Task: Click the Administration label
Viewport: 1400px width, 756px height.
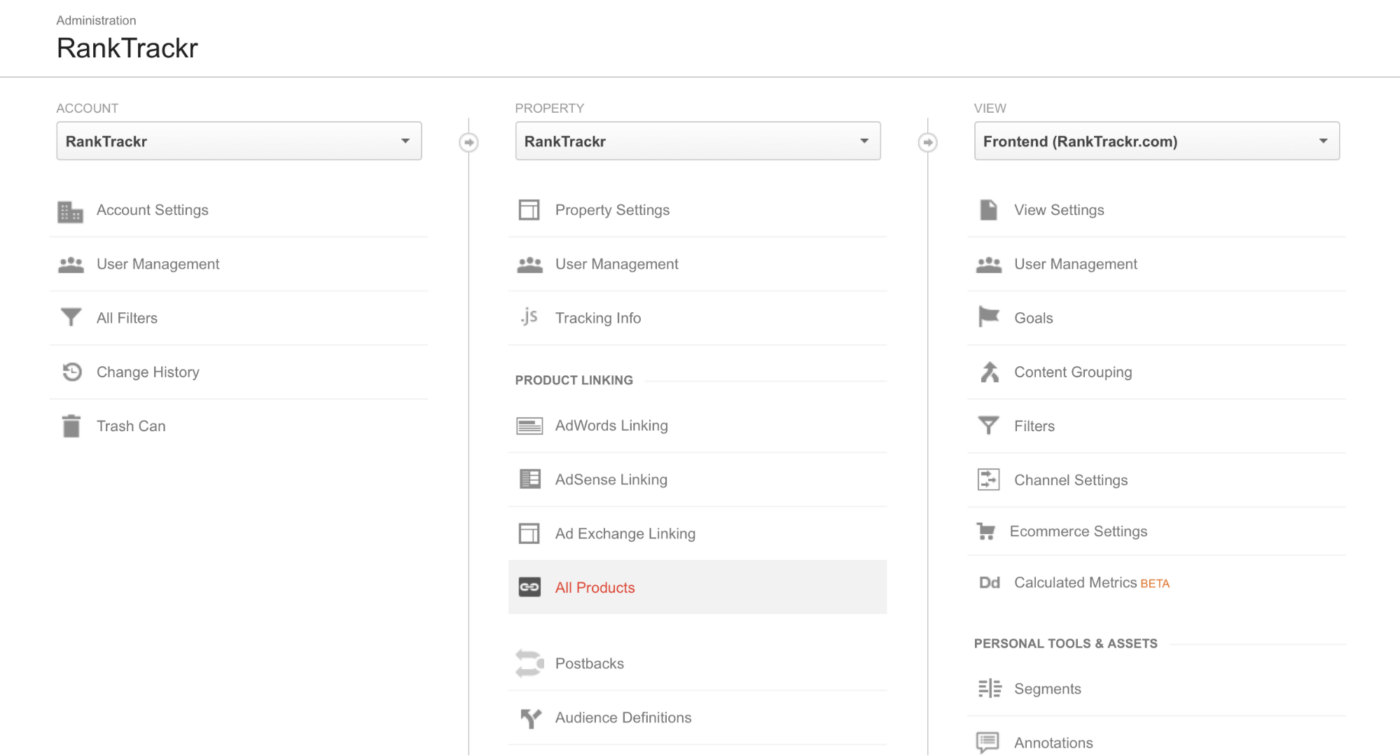Action: pos(96,20)
